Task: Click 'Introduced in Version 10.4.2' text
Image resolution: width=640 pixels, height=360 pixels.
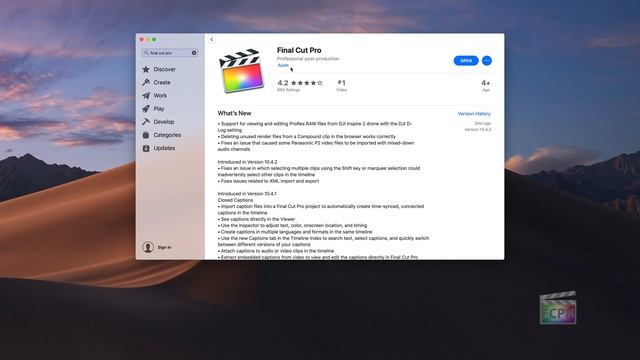Action: 247,162
